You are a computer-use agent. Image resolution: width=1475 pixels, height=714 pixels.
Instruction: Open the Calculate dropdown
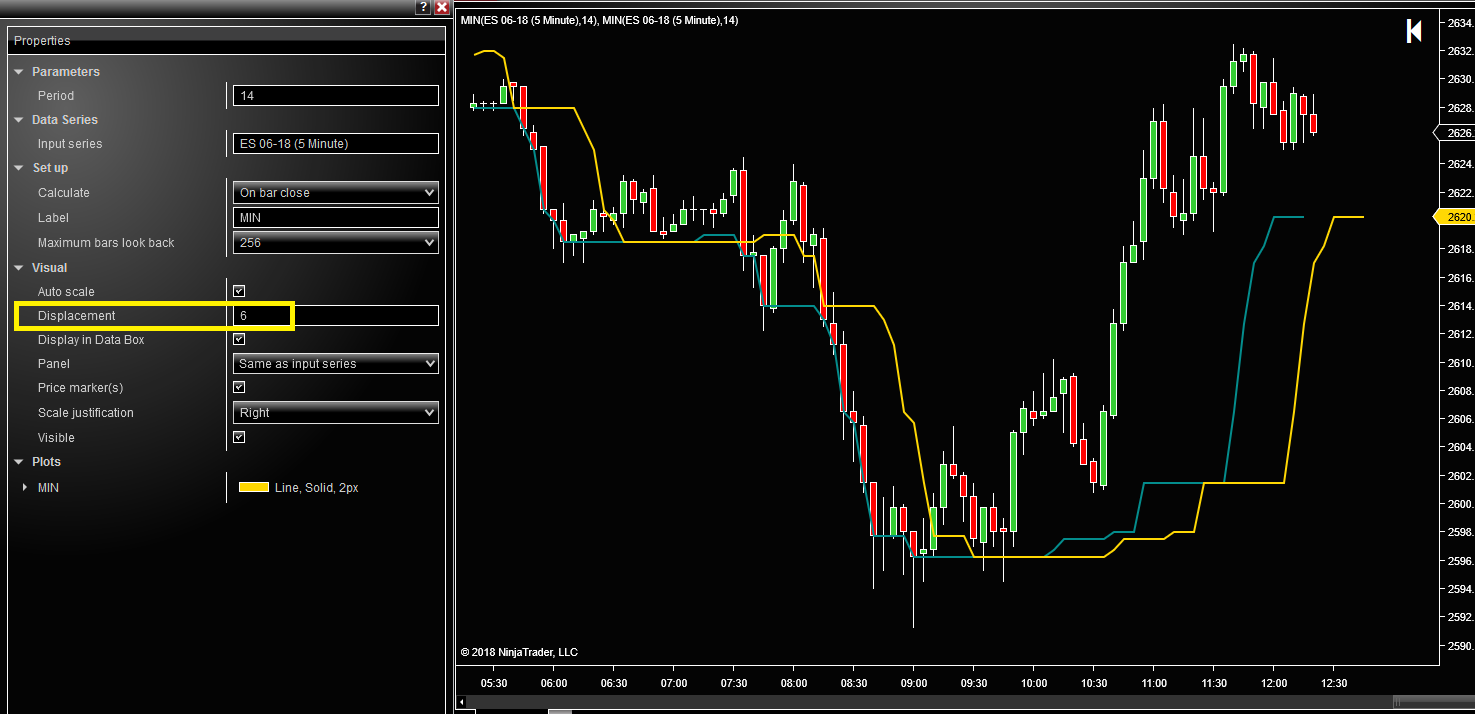point(336,193)
